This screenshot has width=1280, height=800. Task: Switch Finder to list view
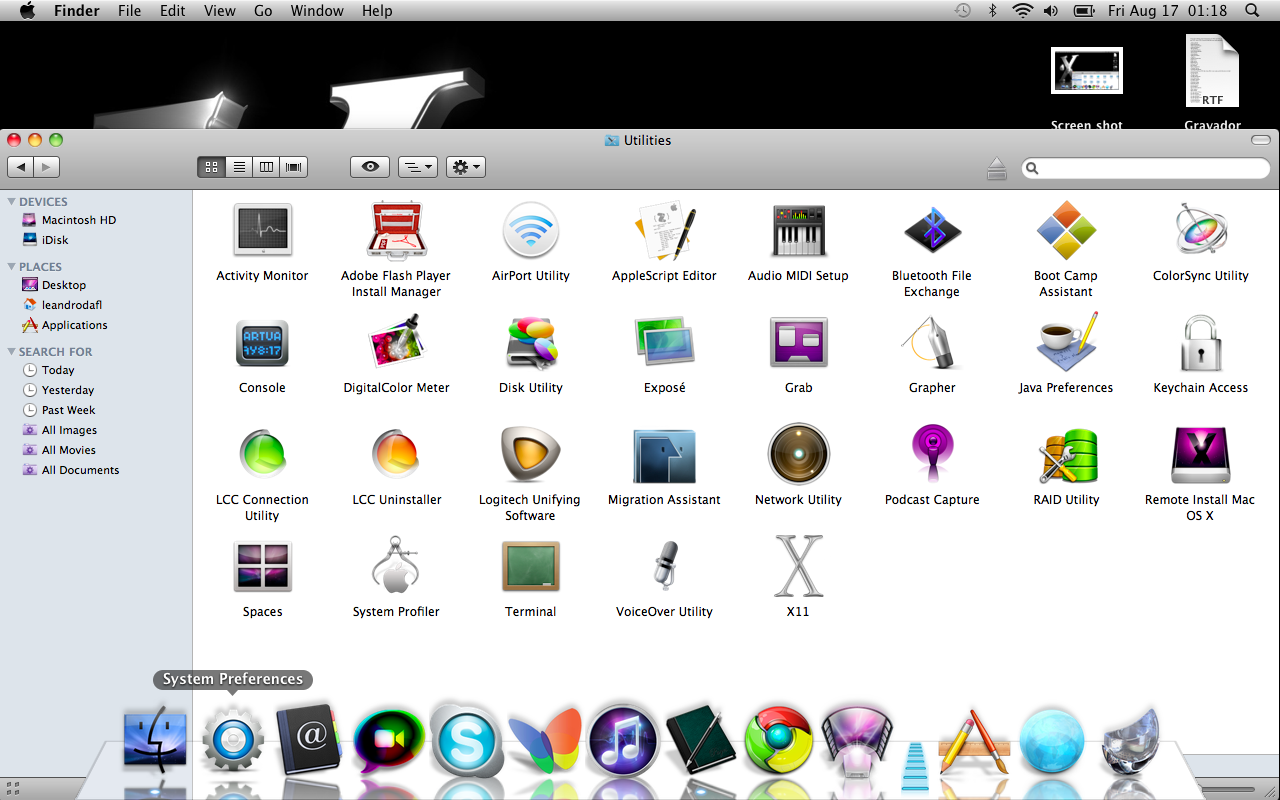pyautogui.click(x=239, y=167)
